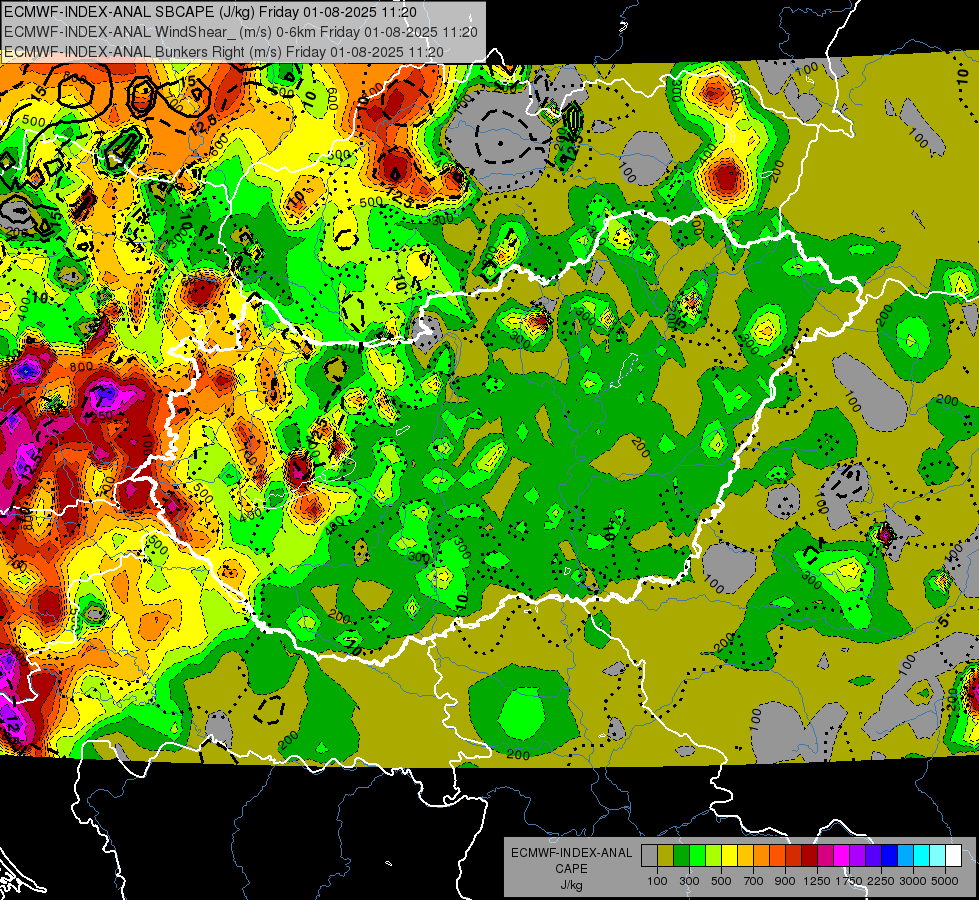Viewport: 979px width, 900px height.
Task: Click the 5000 legend tick label
Action: coord(945,881)
